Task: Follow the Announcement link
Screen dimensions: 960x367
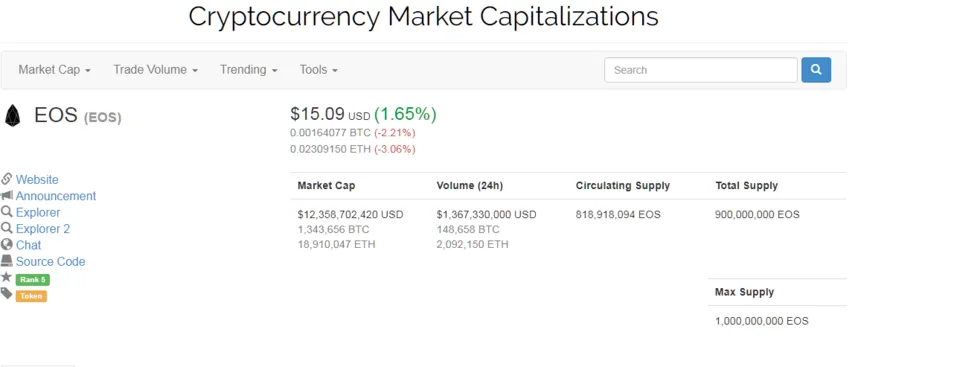Action: click(56, 196)
